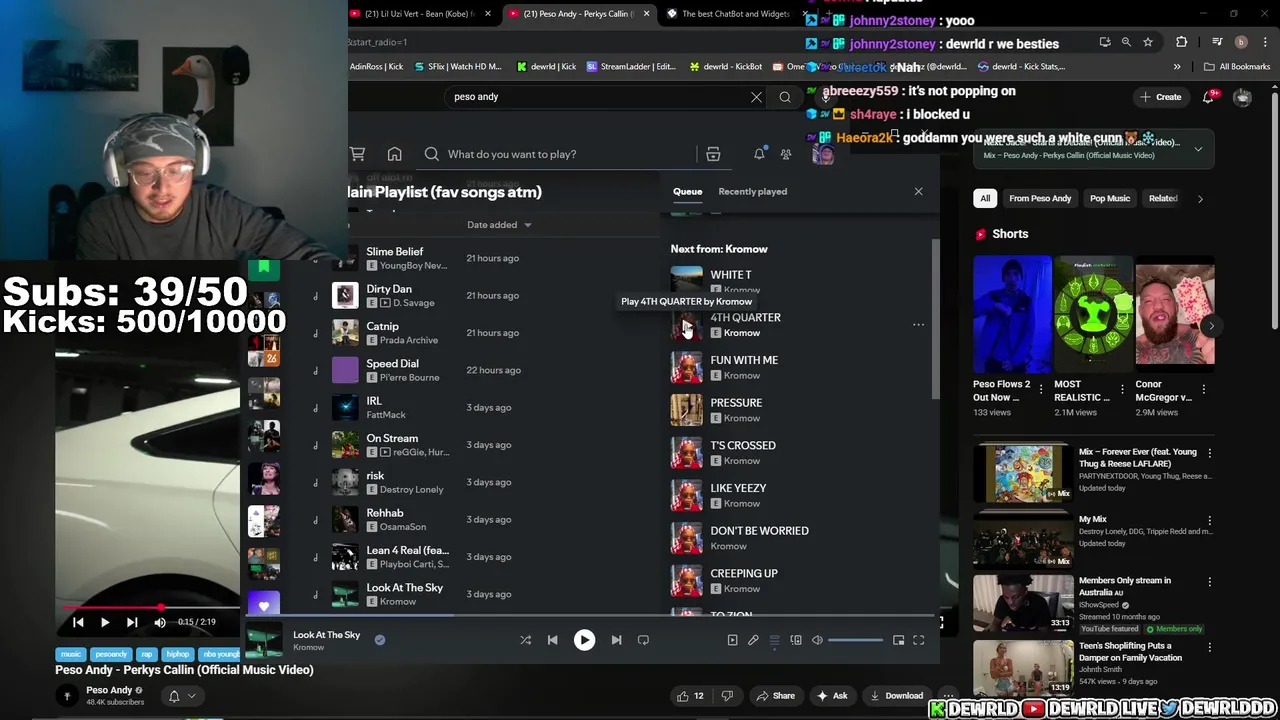This screenshot has width=1280, height=720.
Task: Open Spotify Now Playing view icon
Action: tap(732, 640)
